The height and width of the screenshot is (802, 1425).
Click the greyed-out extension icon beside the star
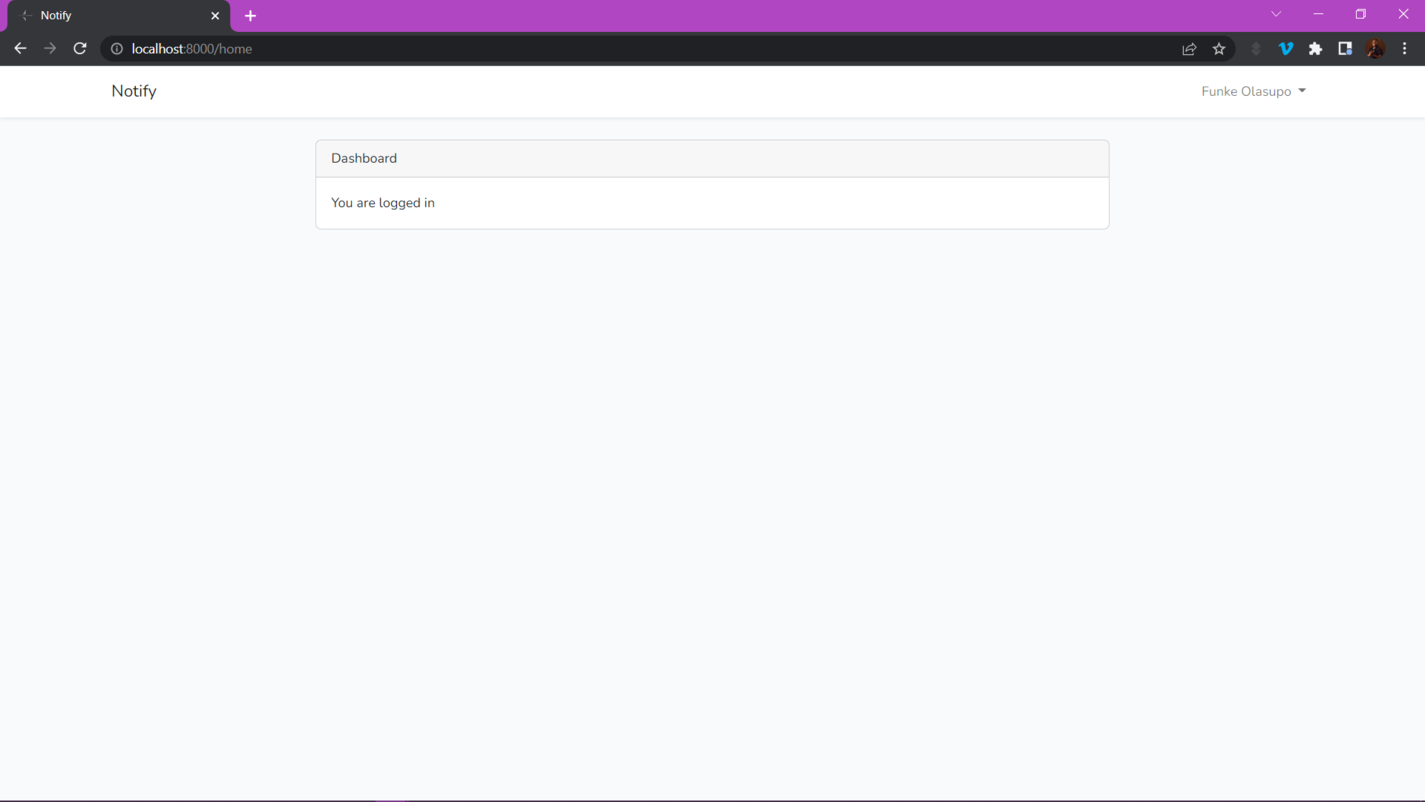coord(1256,49)
